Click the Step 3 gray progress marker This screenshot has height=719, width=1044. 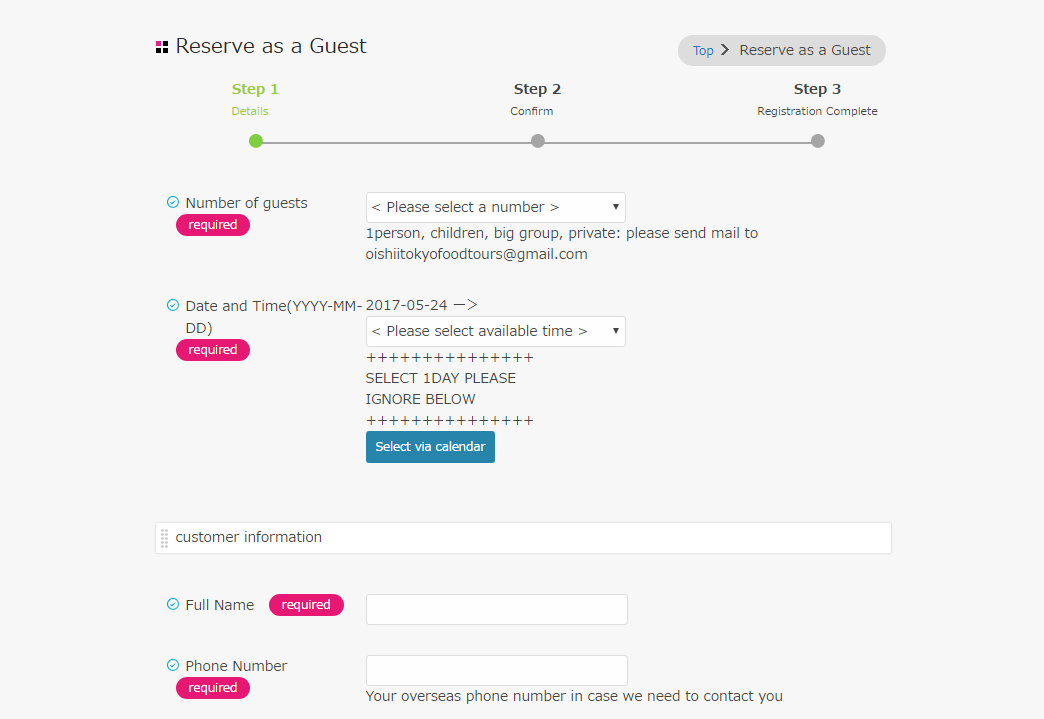[x=818, y=141]
